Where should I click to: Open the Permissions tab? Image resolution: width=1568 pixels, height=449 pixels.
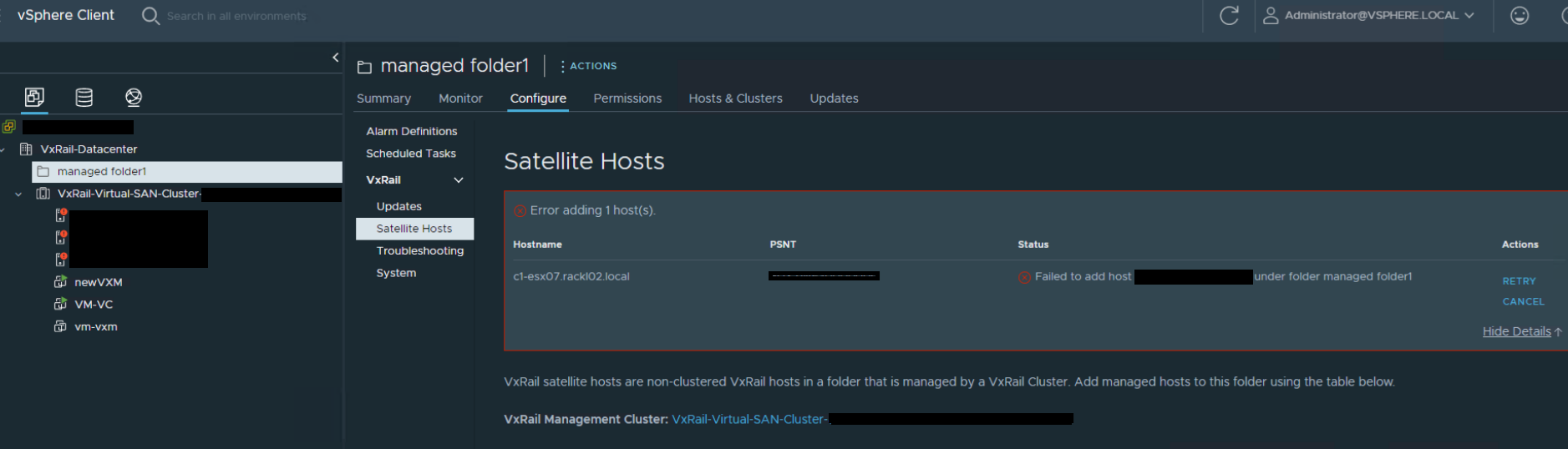627,98
